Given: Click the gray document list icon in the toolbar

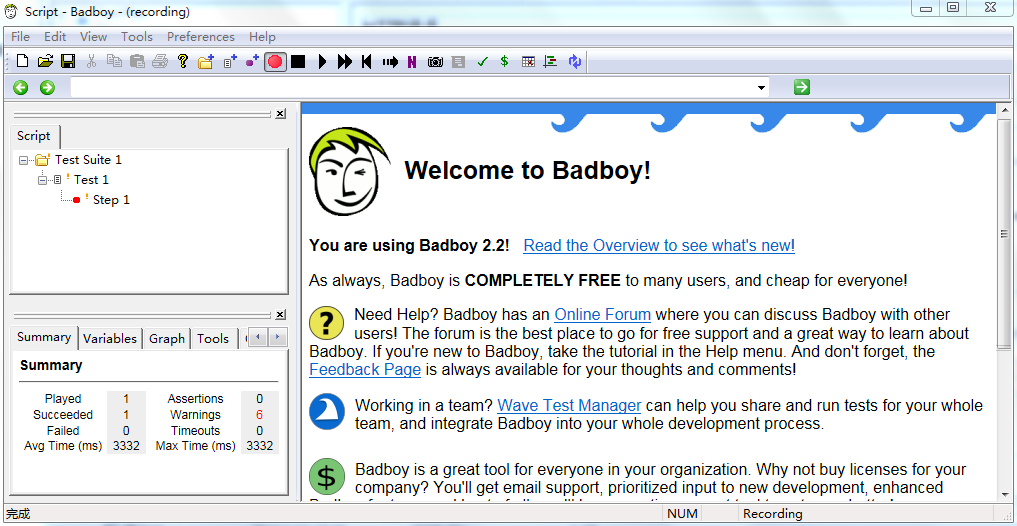Looking at the screenshot, I should [459, 62].
